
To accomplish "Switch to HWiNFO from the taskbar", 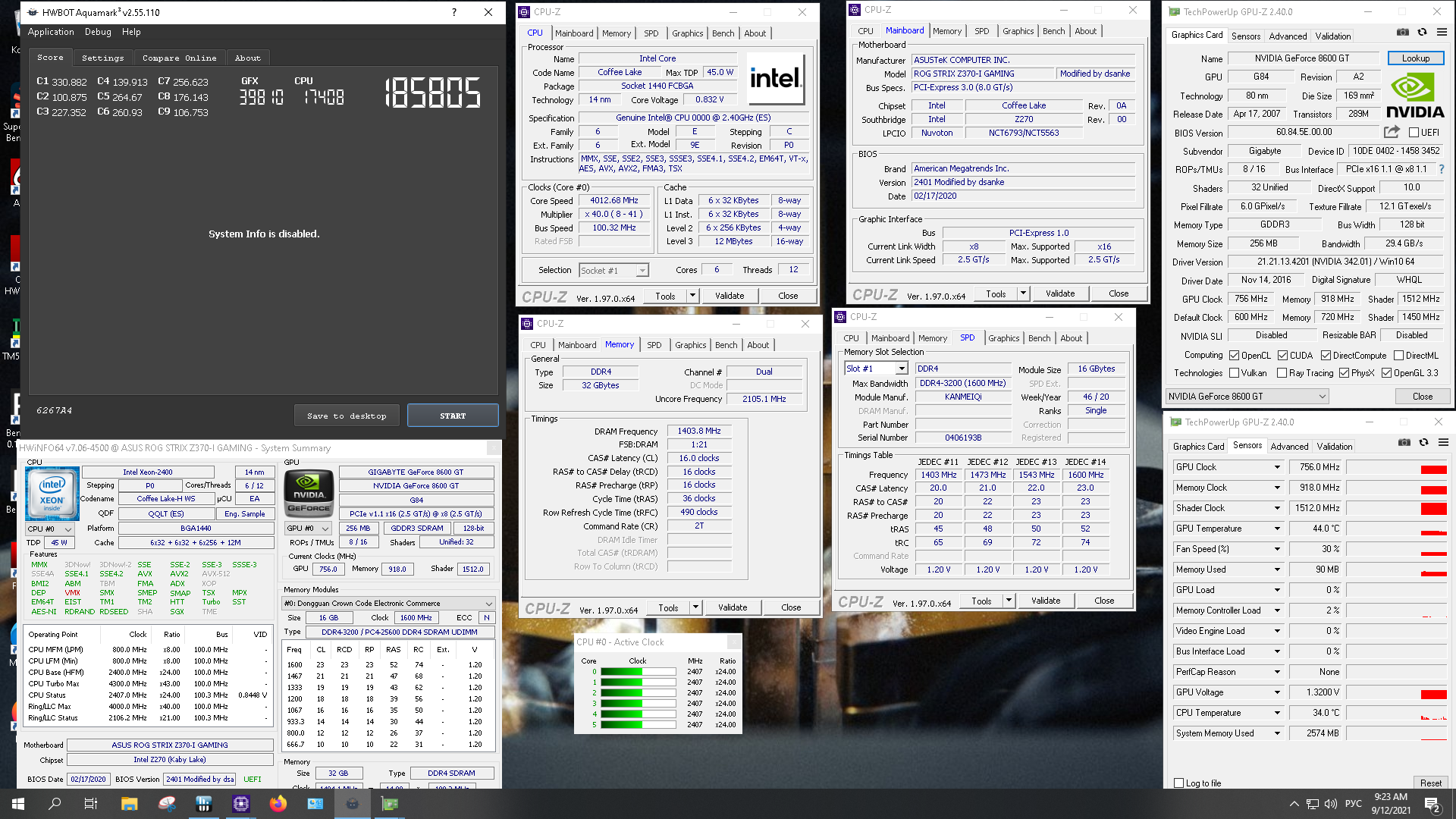I will click(x=203, y=804).
